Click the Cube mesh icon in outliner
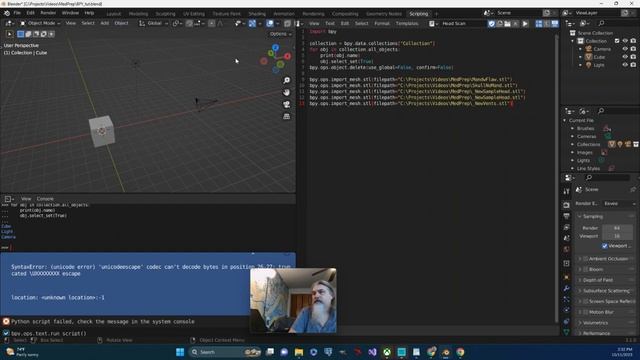 589,57
